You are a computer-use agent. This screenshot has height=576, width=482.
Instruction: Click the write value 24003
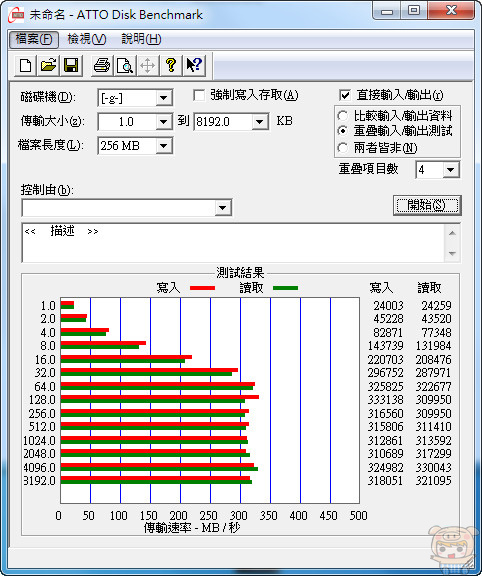pos(388,306)
